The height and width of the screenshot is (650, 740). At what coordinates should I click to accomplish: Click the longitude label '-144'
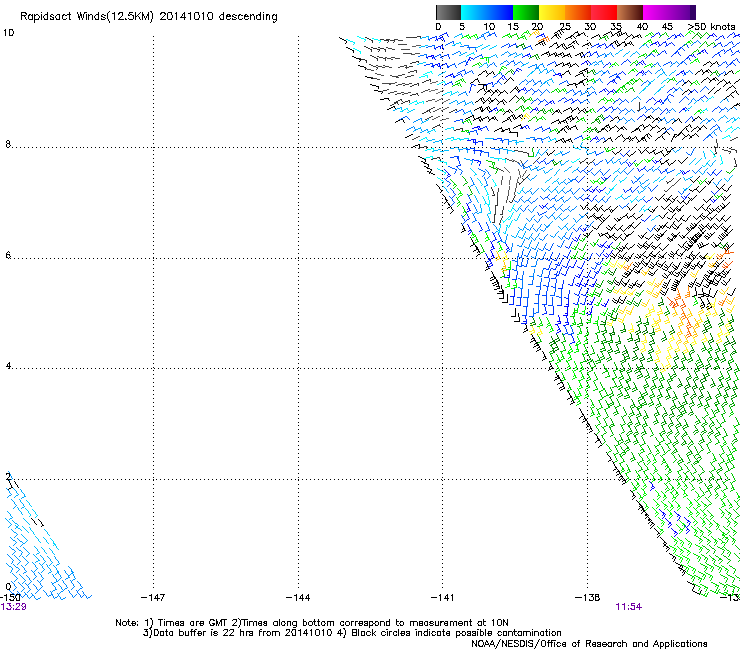coord(298,598)
